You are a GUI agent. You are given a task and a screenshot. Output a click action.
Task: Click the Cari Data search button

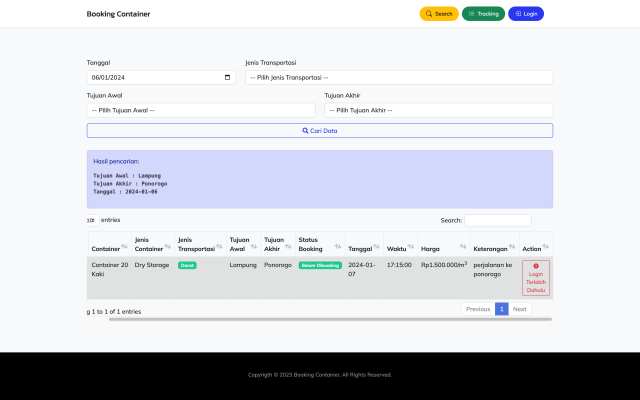[x=320, y=130]
